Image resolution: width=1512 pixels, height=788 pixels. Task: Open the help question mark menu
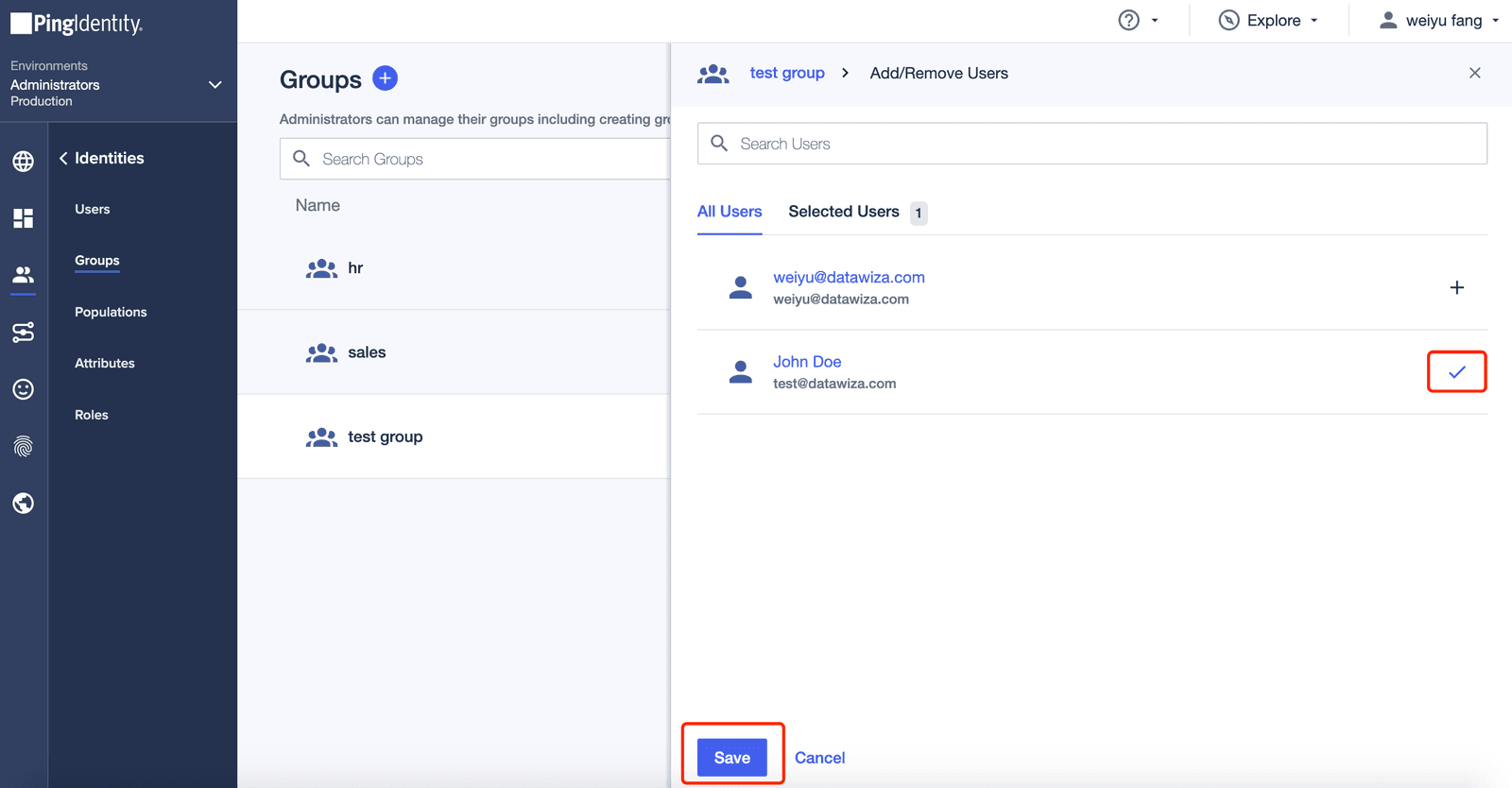click(x=1128, y=20)
